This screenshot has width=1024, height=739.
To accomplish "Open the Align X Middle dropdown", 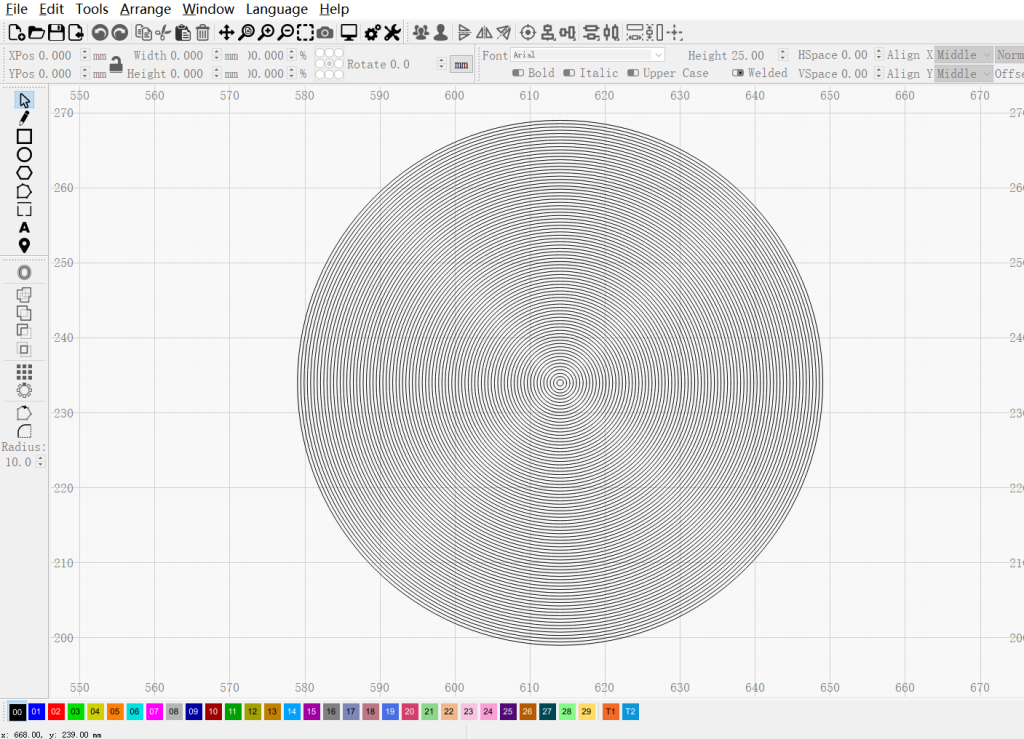I will click(x=963, y=55).
